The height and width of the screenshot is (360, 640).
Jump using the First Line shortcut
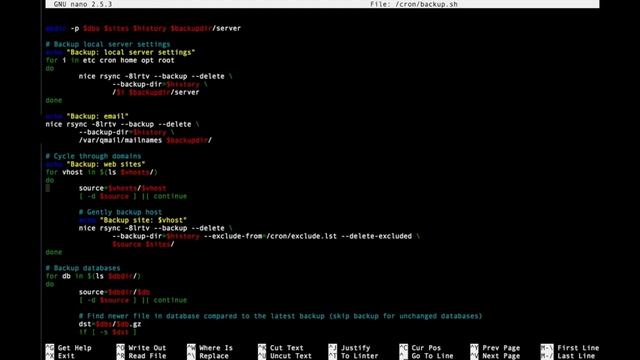coord(570,348)
